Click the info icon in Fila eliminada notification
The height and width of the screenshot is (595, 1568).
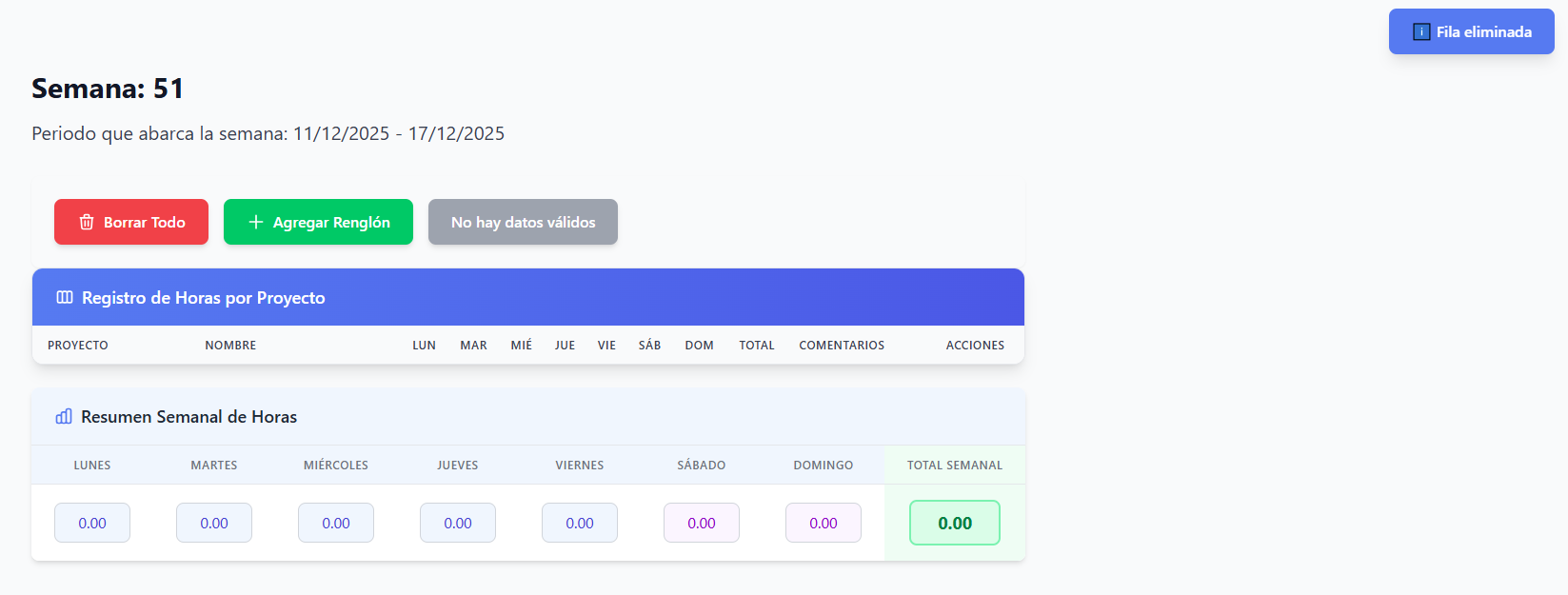pos(1420,31)
